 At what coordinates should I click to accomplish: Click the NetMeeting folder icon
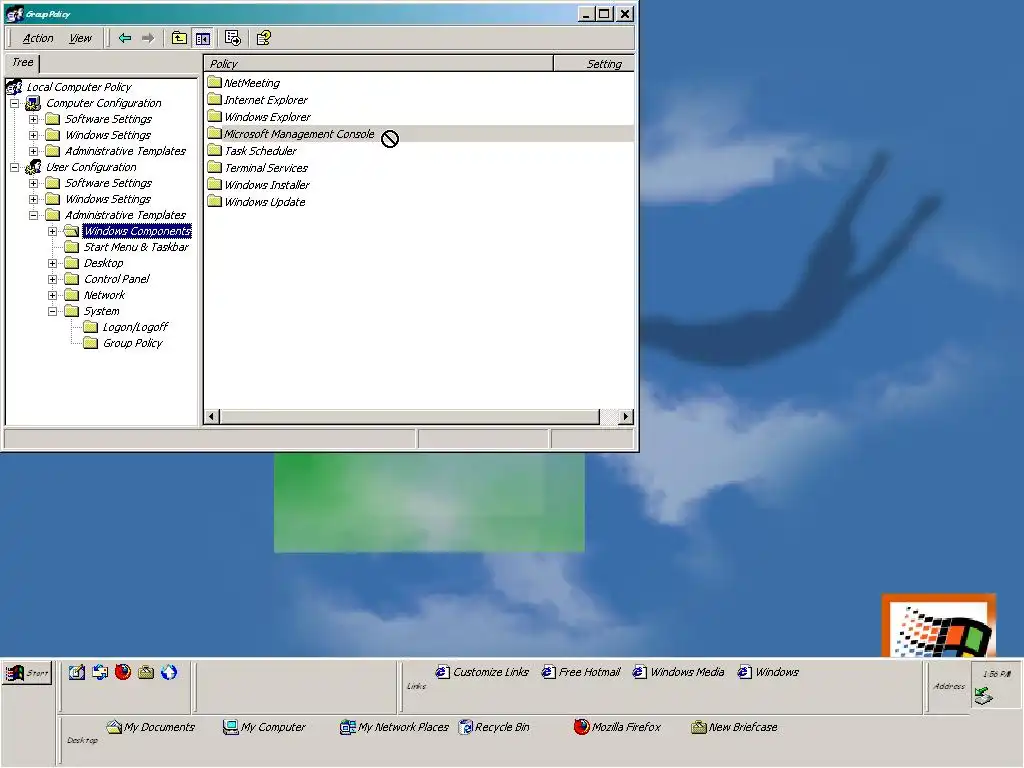tap(214, 82)
